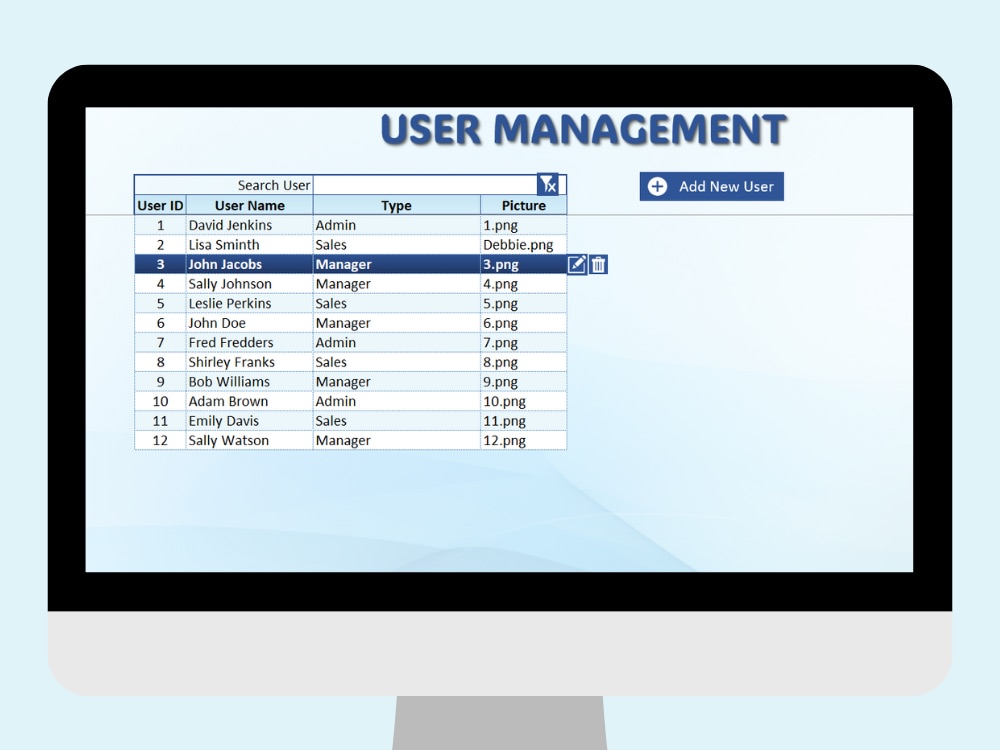Click User ID 11 cell
Image resolution: width=1000 pixels, height=750 pixels.
(160, 421)
